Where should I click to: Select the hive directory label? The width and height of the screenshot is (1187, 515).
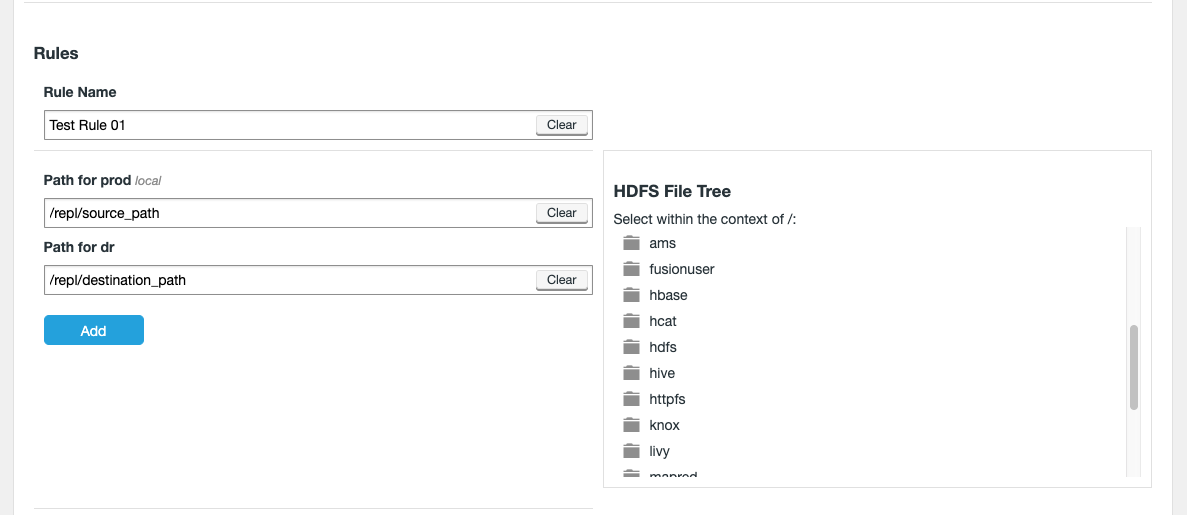(662, 373)
